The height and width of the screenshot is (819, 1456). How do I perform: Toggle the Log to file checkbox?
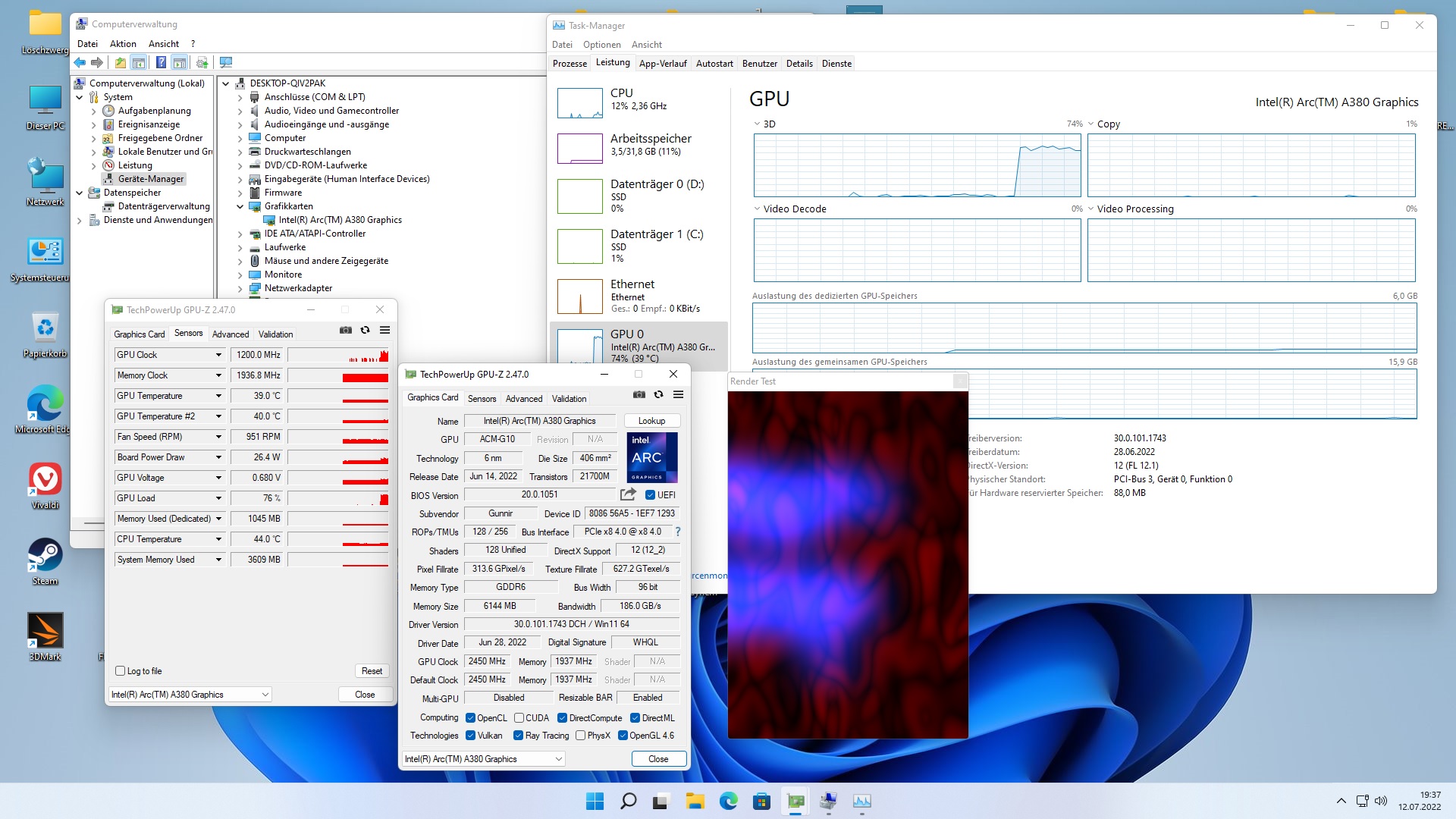[120, 671]
